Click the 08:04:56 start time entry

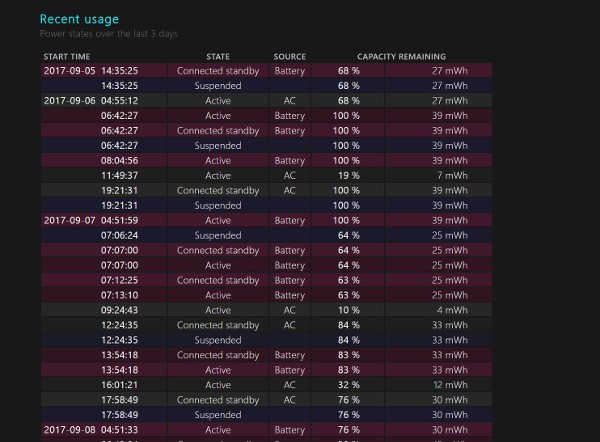point(119,161)
